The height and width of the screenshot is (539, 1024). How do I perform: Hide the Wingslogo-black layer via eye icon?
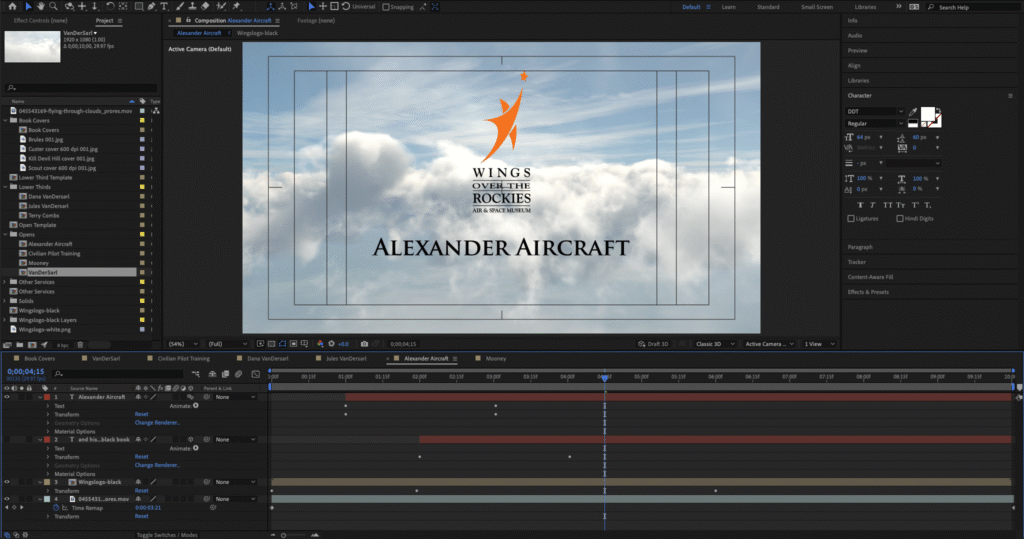coord(6,482)
